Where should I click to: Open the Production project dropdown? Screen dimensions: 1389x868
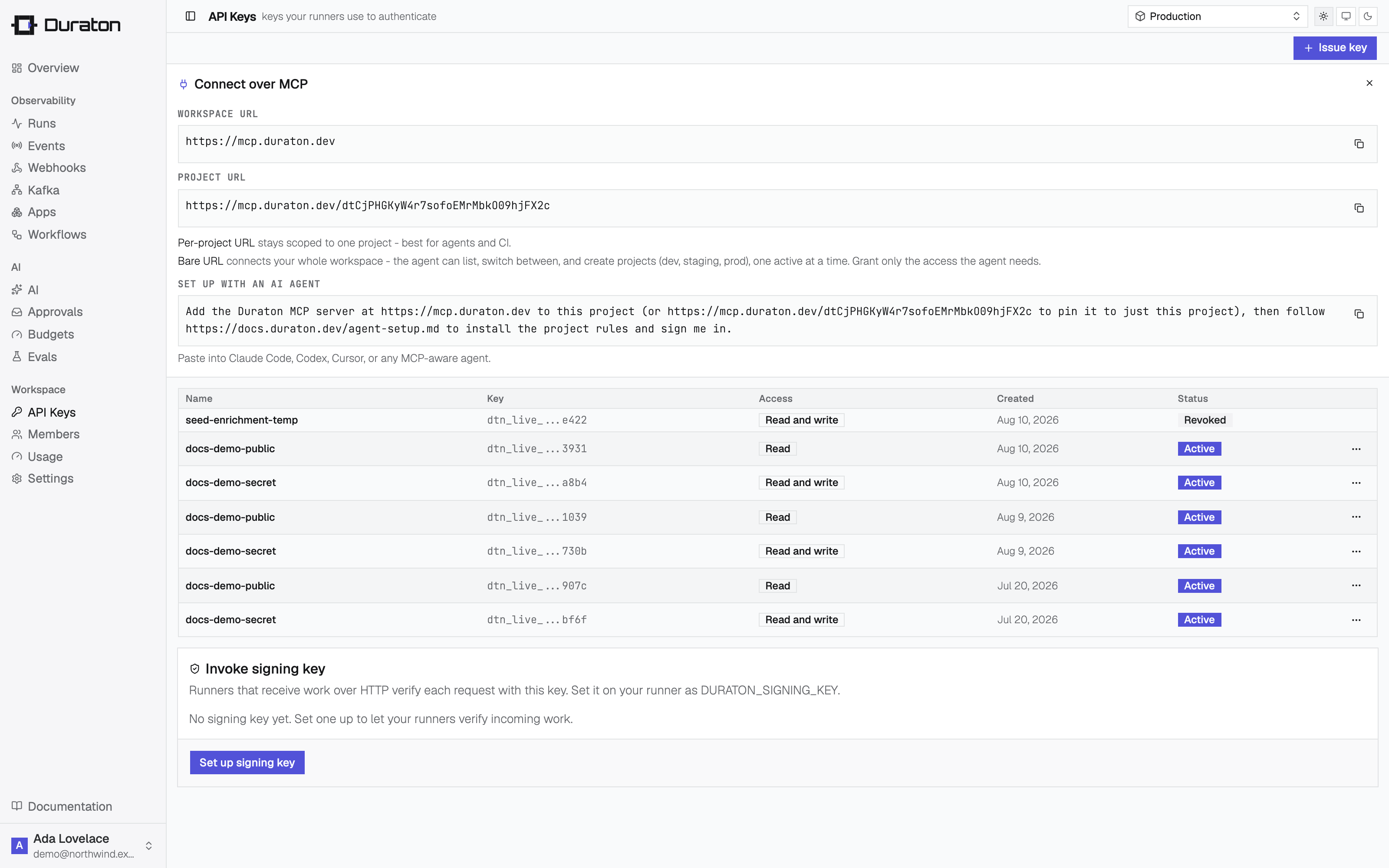point(1218,16)
